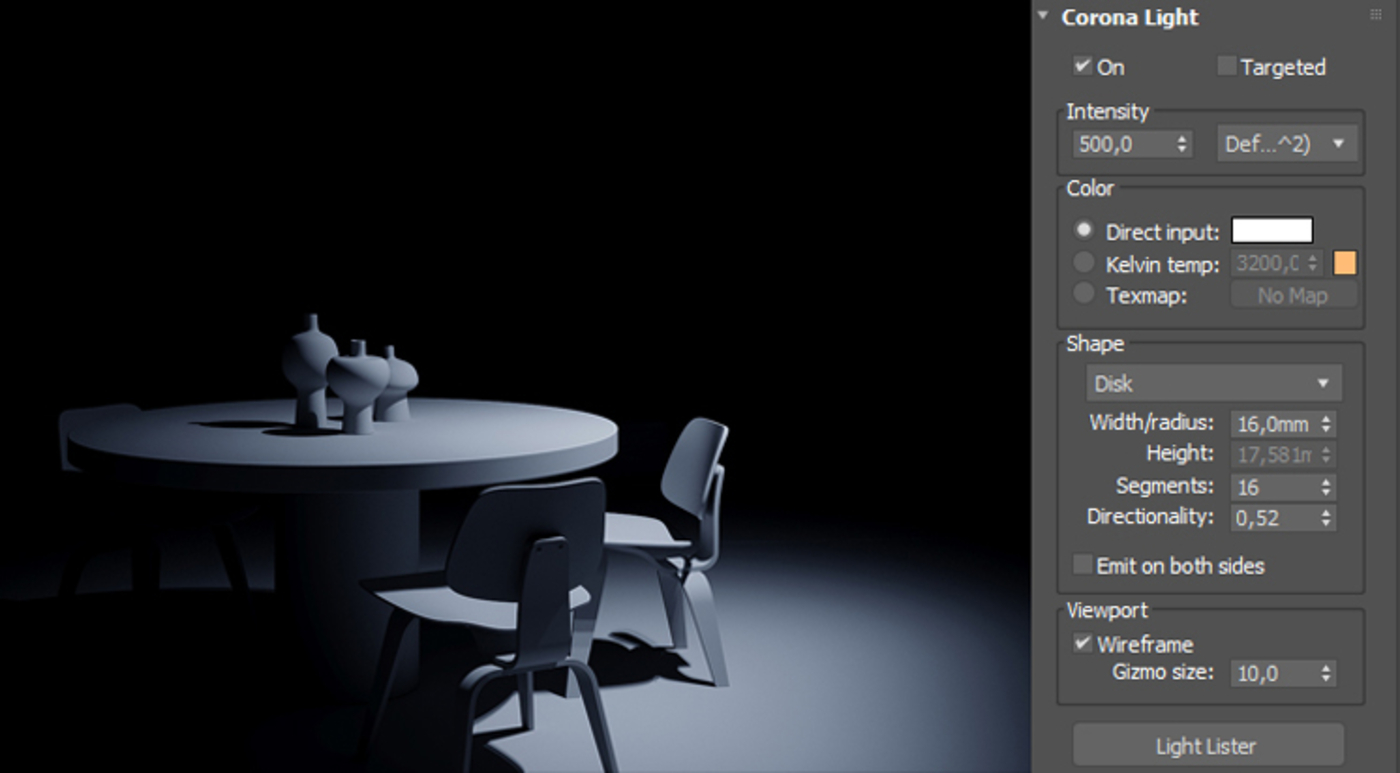Toggle the Wireframe checkbox

coord(1082,643)
